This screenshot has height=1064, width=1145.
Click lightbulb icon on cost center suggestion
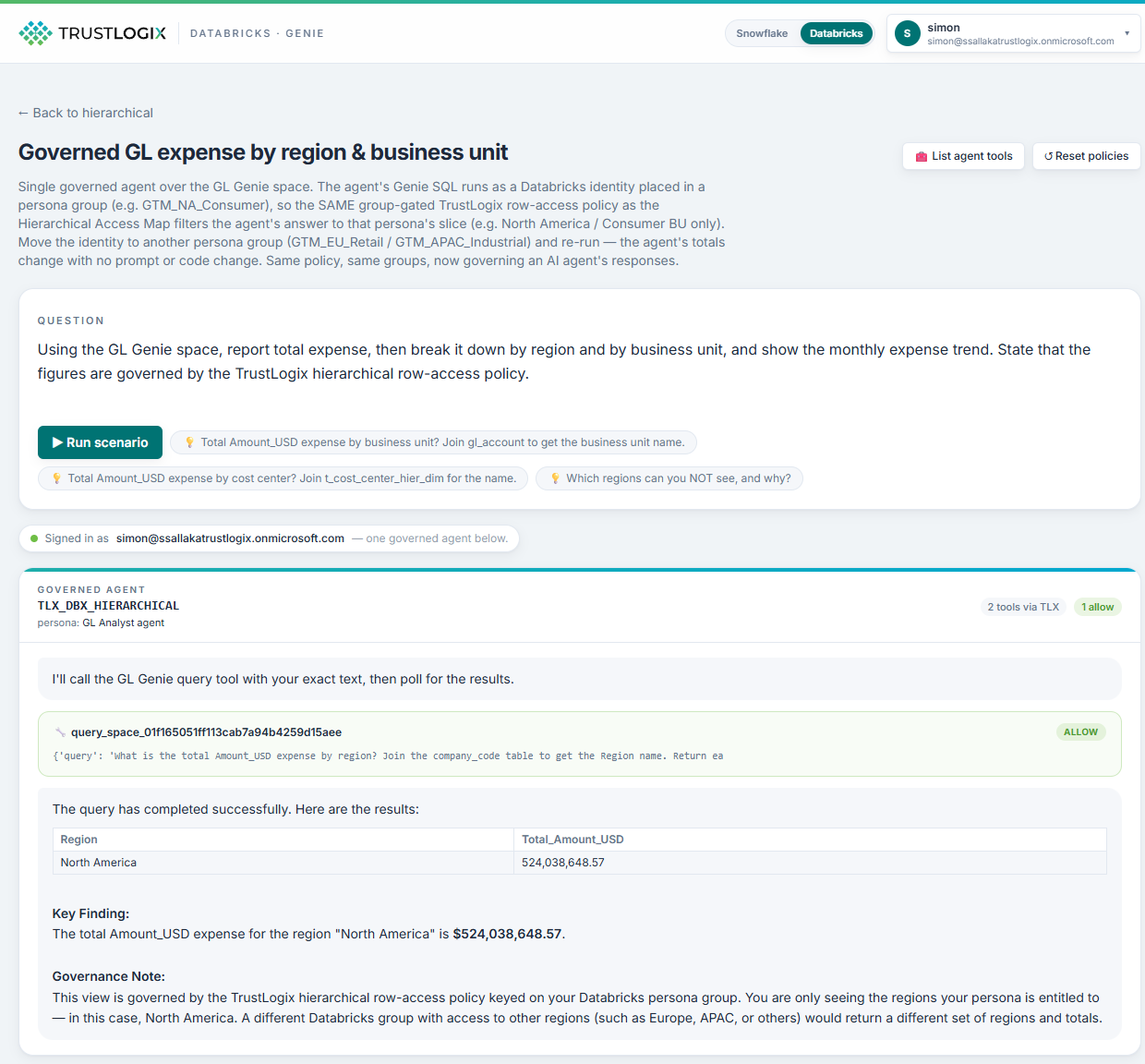(56, 478)
